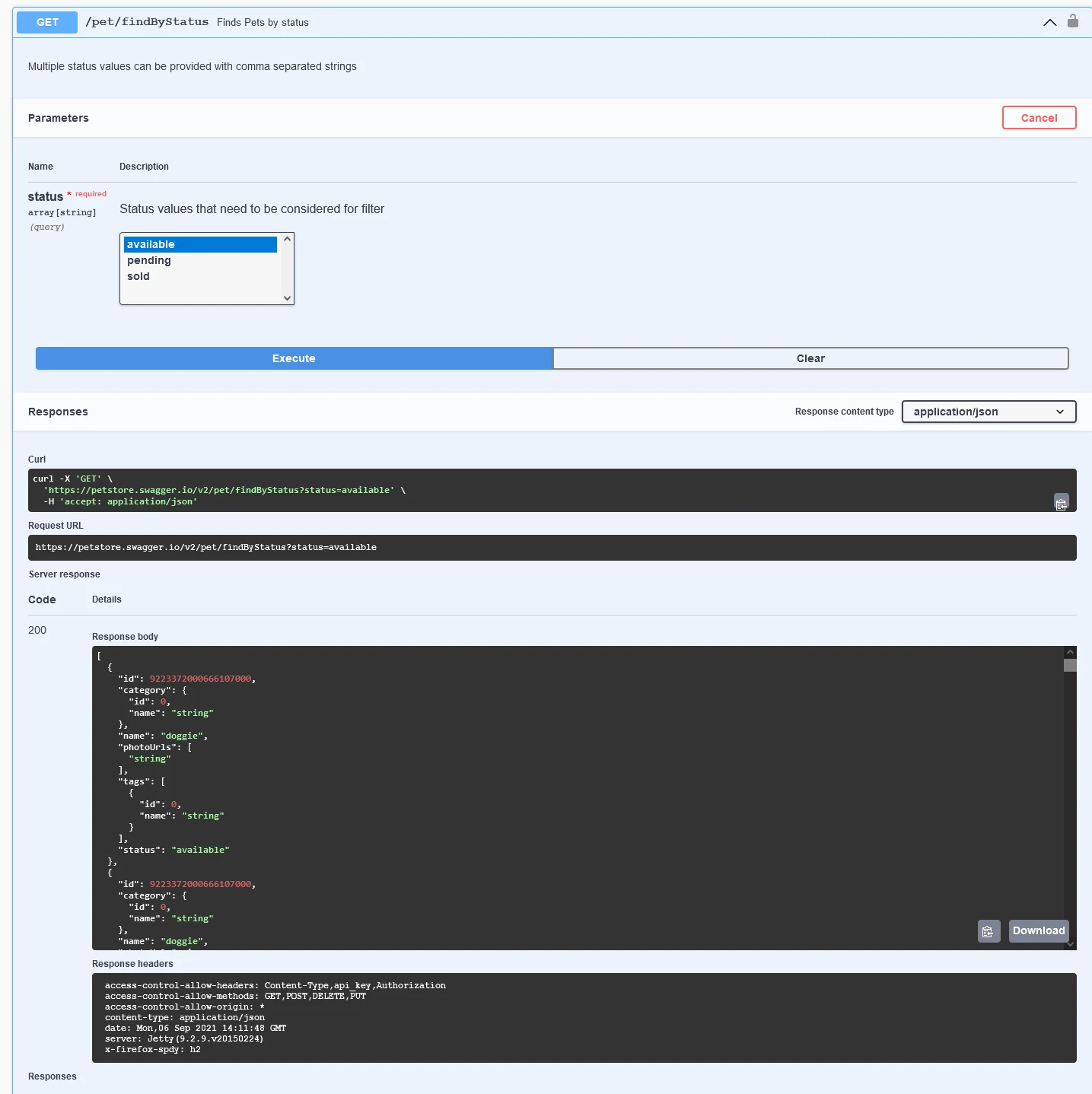Click the content-type response header line

(x=185, y=1017)
